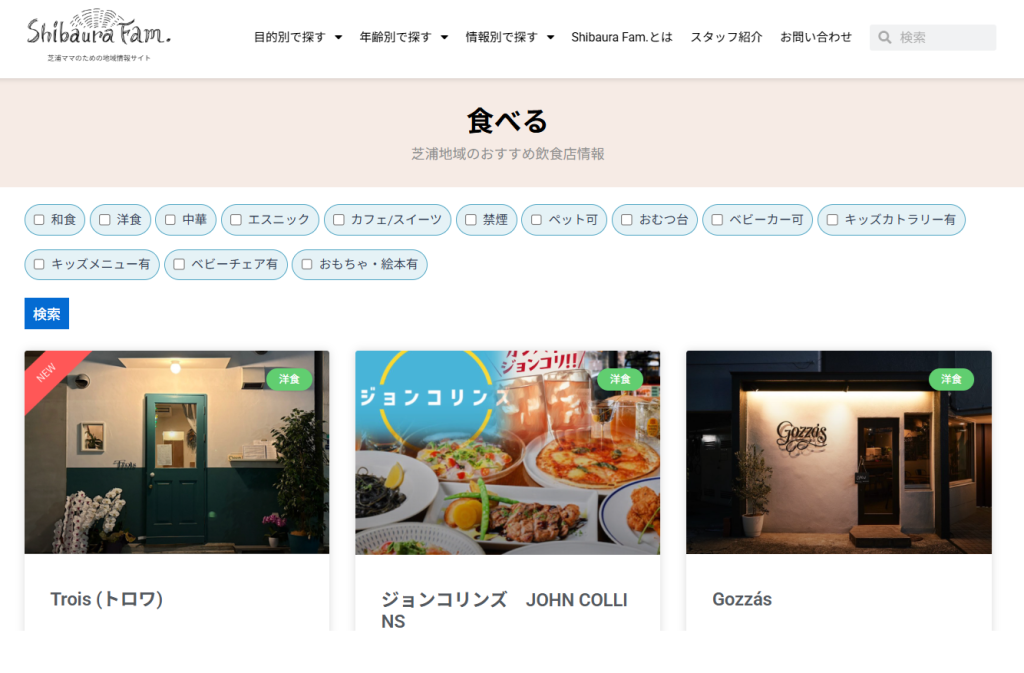This screenshot has width=1024, height=673.
Task: Check the 和食 filter checkbox
Action: coord(39,220)
